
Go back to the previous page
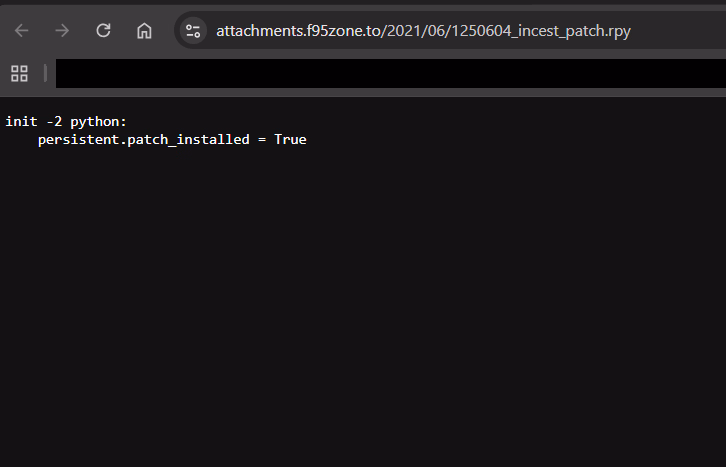[x=22, y=30]
